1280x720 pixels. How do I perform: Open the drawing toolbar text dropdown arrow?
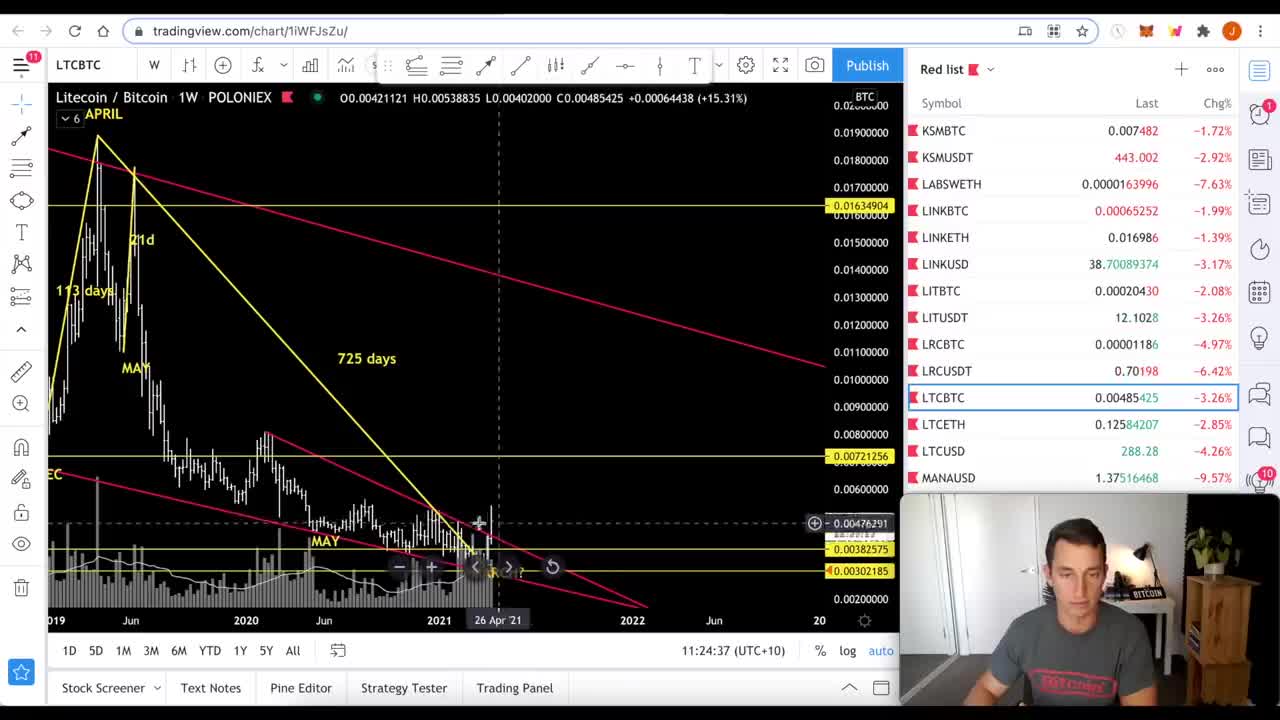point(718,66)
